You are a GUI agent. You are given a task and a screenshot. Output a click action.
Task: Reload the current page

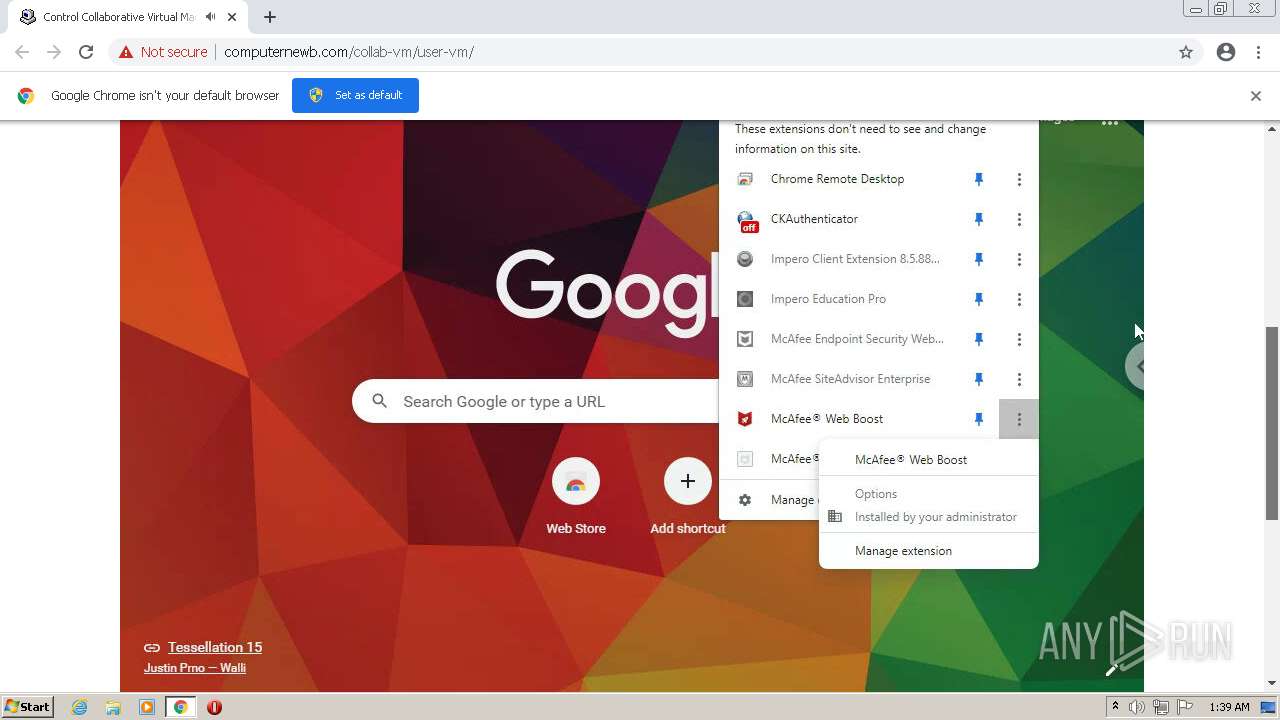click(86, 52)
